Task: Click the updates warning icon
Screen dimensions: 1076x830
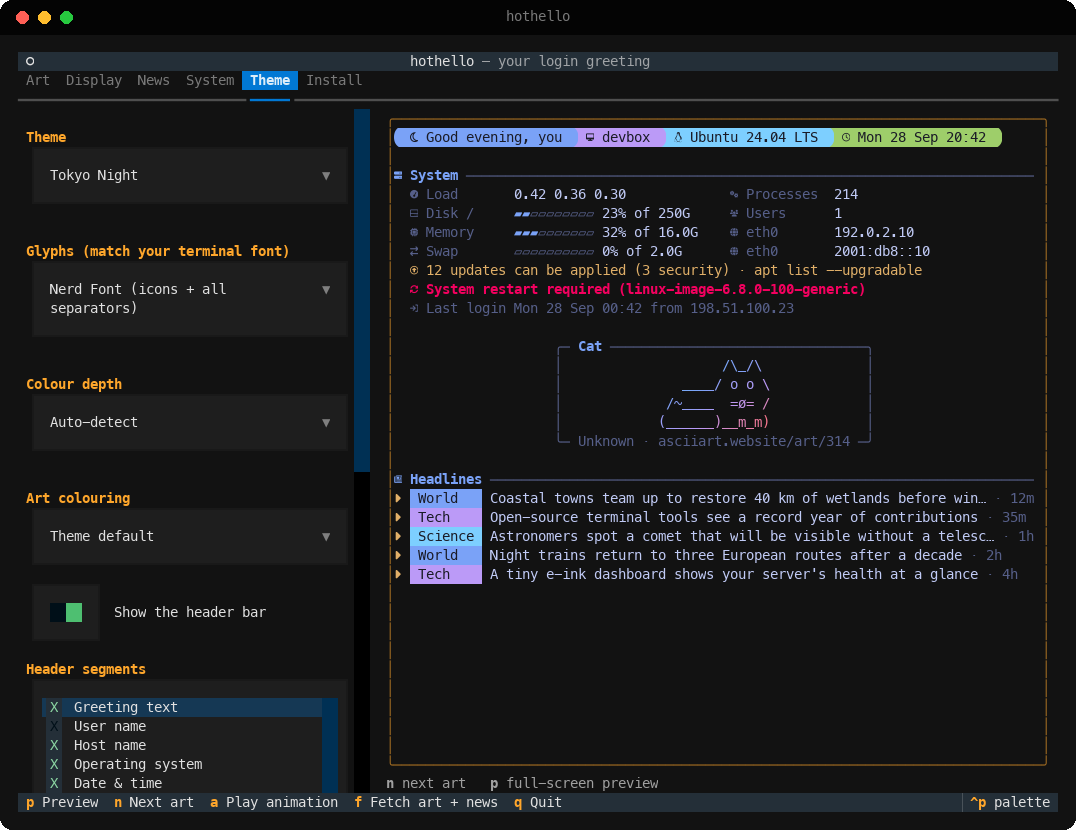Action: (414, 270)
